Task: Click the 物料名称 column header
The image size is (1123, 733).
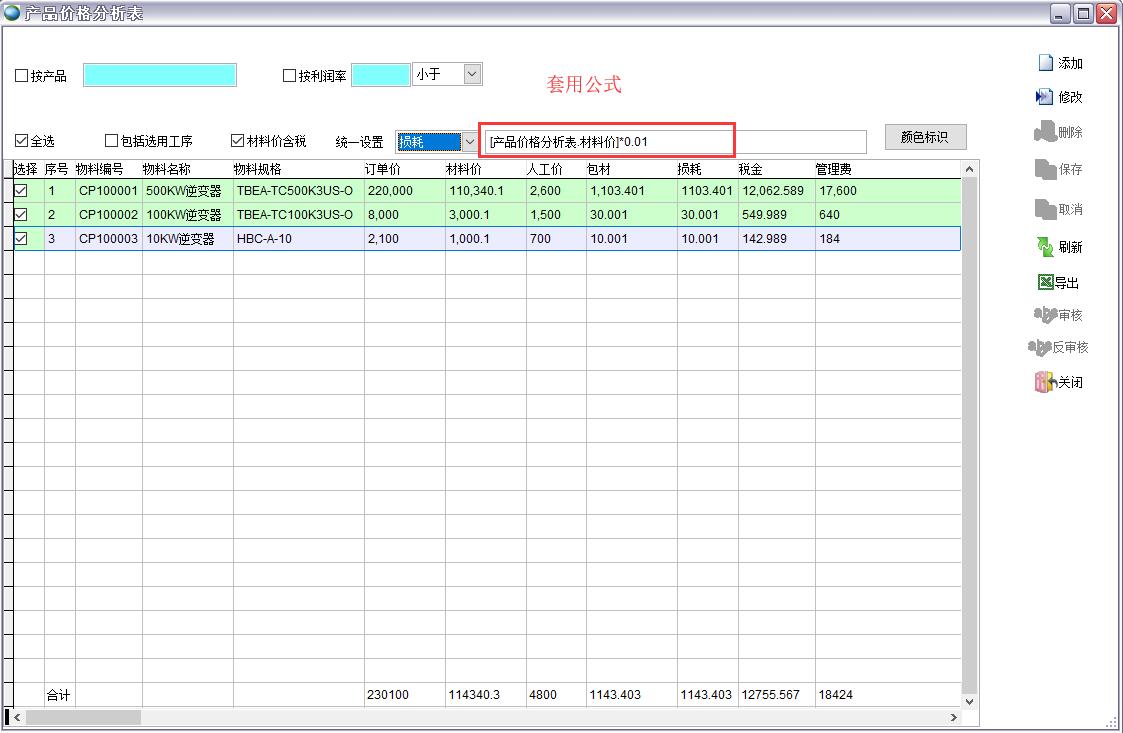Action: pyautogui.click(x=166, y=169)
